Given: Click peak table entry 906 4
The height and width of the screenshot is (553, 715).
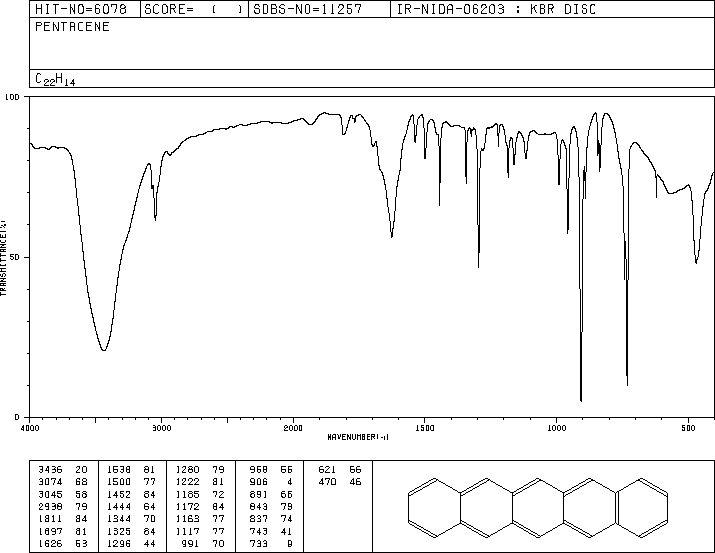Looking at the screenshot, I should coord(271,481).
